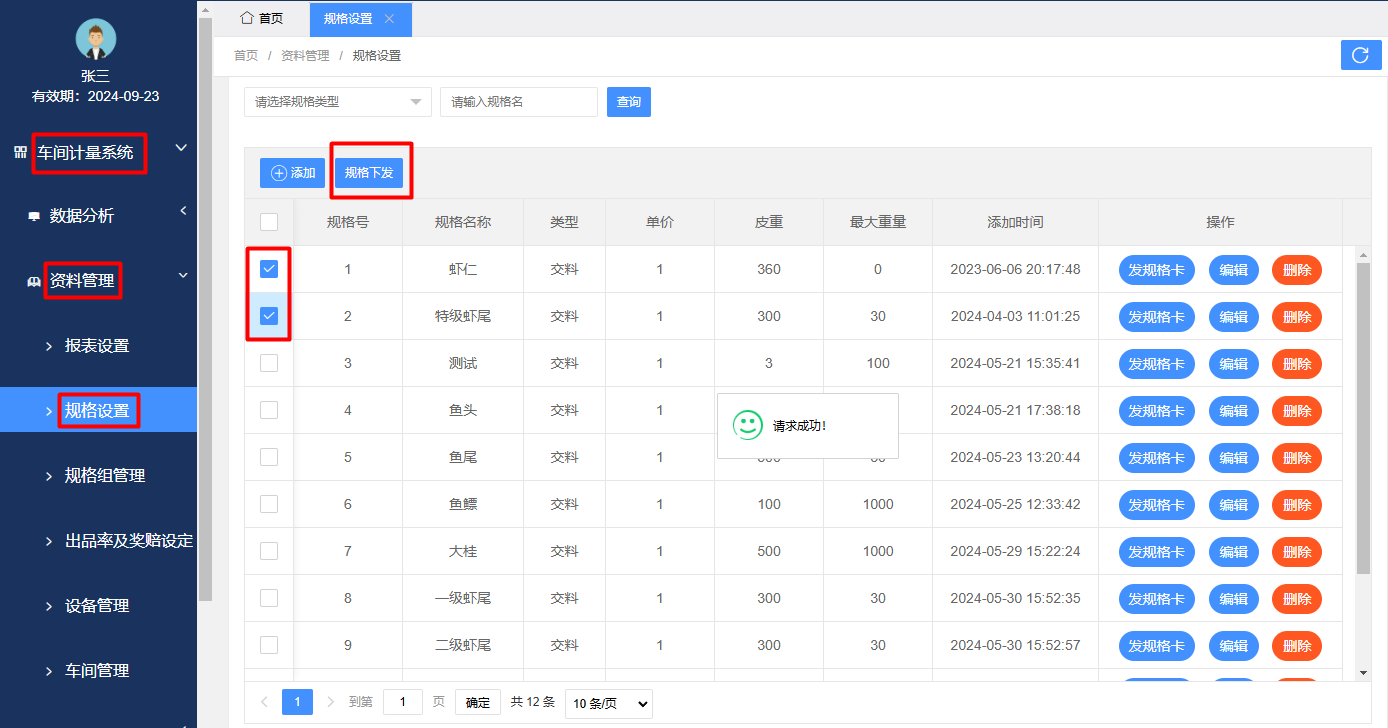
Task: Click the plus icon on 添加 button
Action: tap(279, 173)
